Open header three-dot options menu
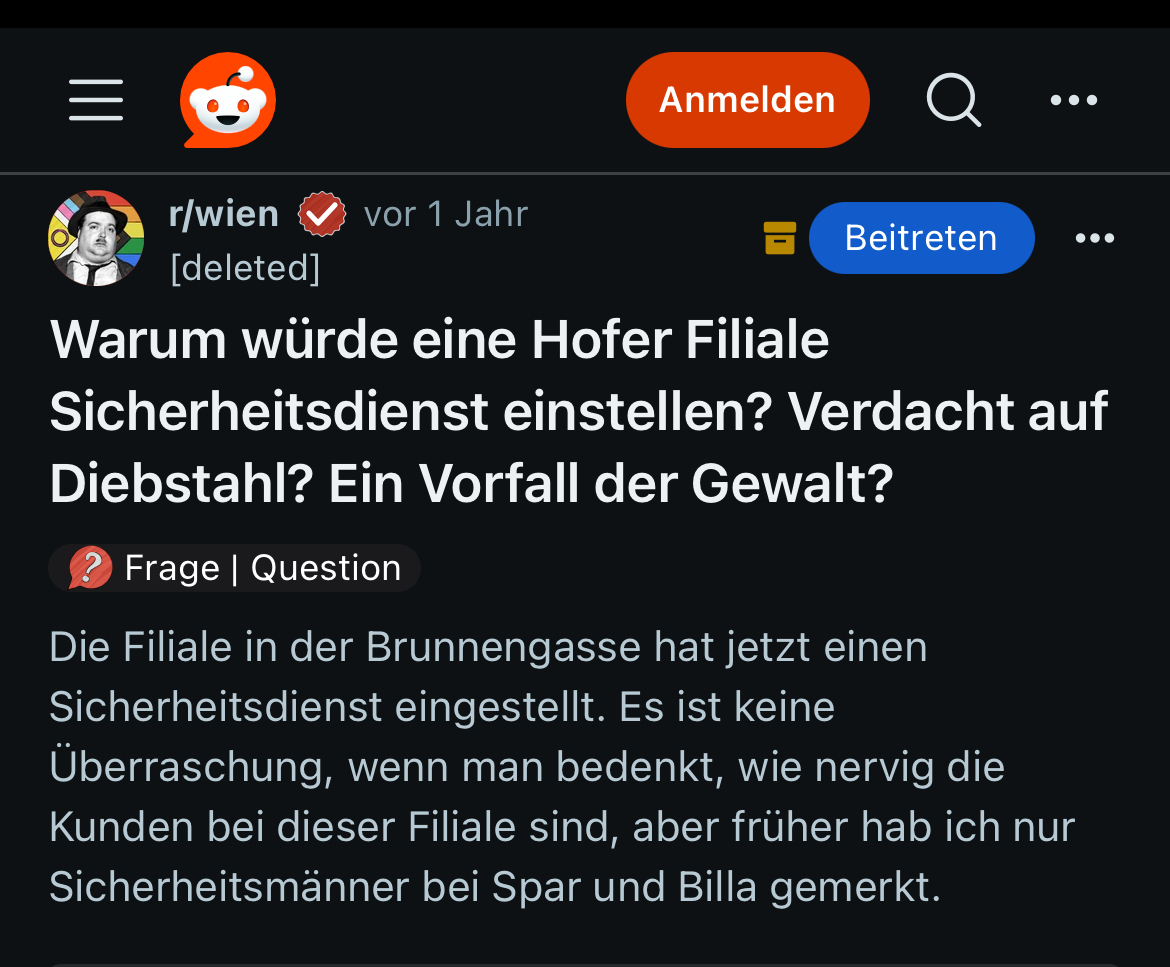 (1074, 100)
